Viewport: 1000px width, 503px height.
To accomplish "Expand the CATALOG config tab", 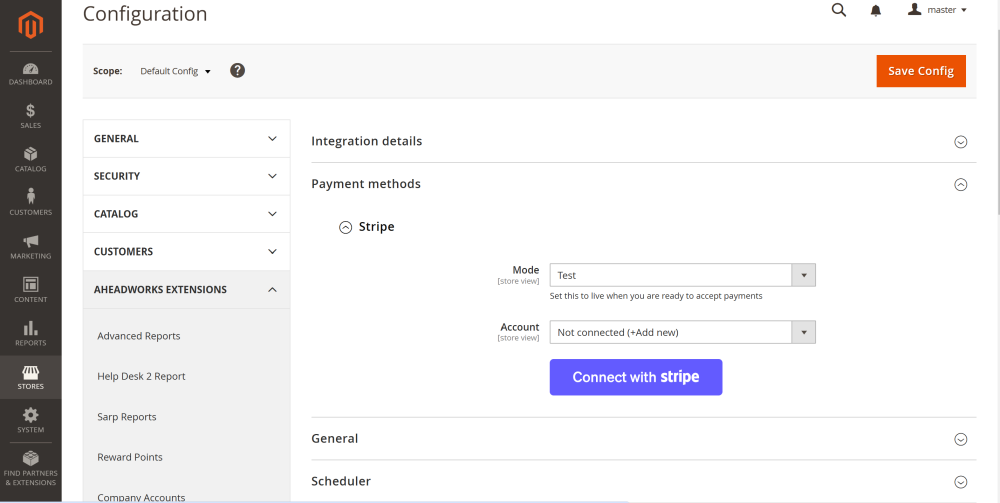I will [x=186, y=214].
